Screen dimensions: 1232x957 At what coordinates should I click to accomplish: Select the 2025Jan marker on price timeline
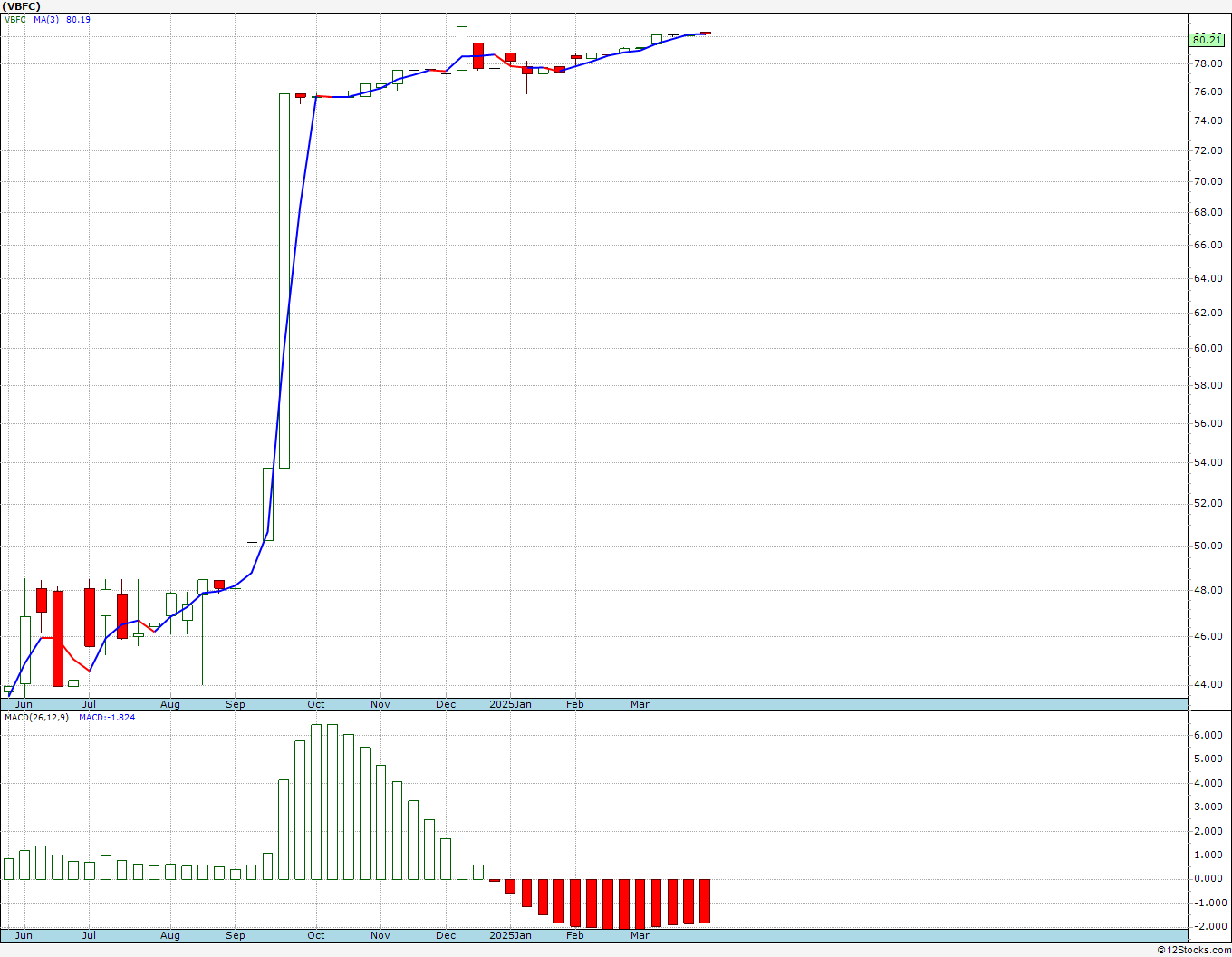[x=510, y=704]
